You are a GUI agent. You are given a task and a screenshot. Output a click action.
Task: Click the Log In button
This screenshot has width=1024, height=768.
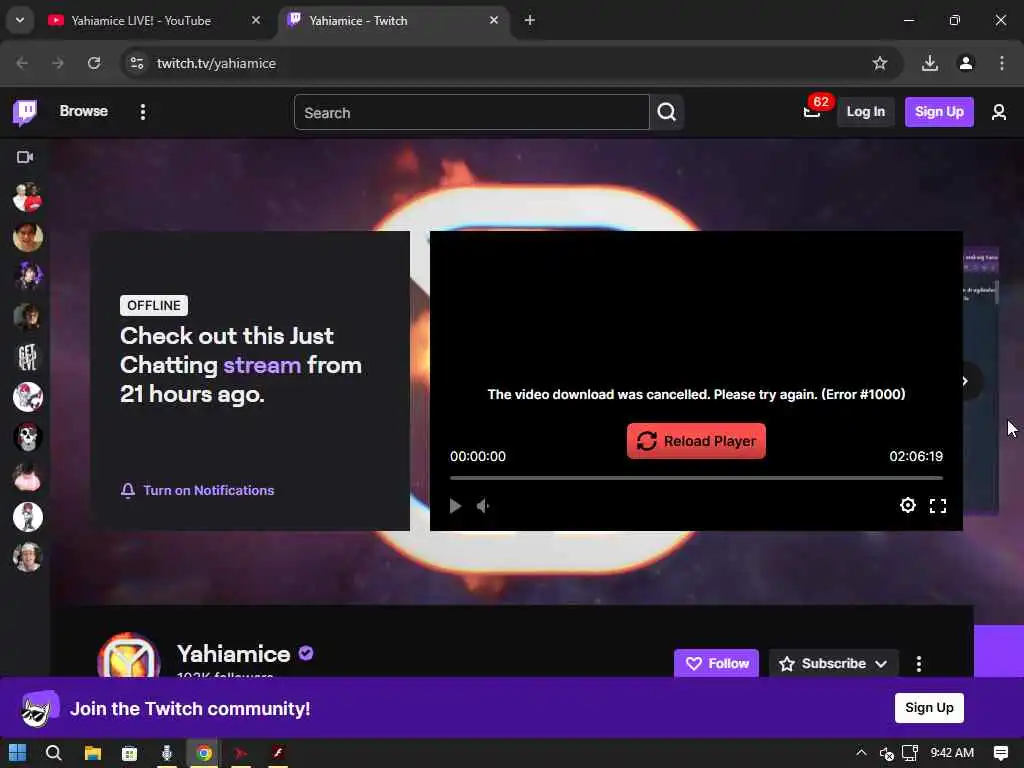click(865, 112)
